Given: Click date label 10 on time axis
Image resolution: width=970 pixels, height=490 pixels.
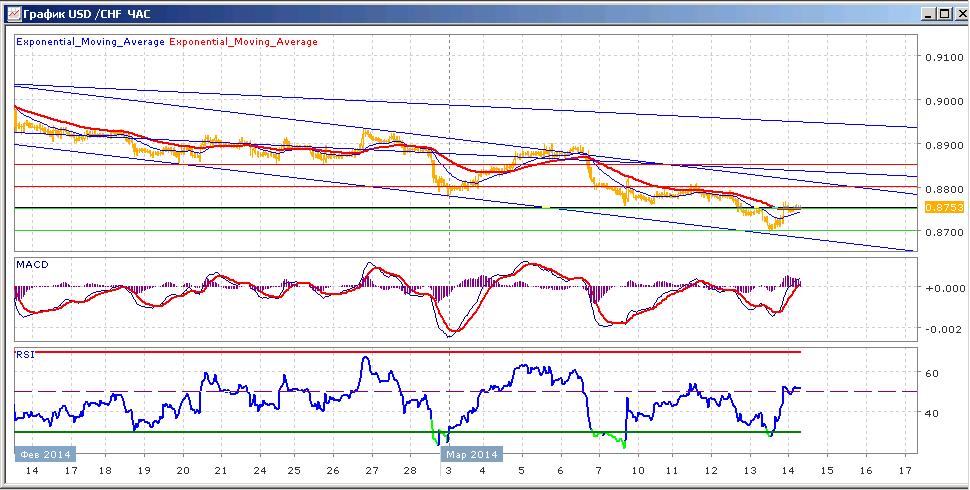Looking at the screenshot, I should (637, 471).
